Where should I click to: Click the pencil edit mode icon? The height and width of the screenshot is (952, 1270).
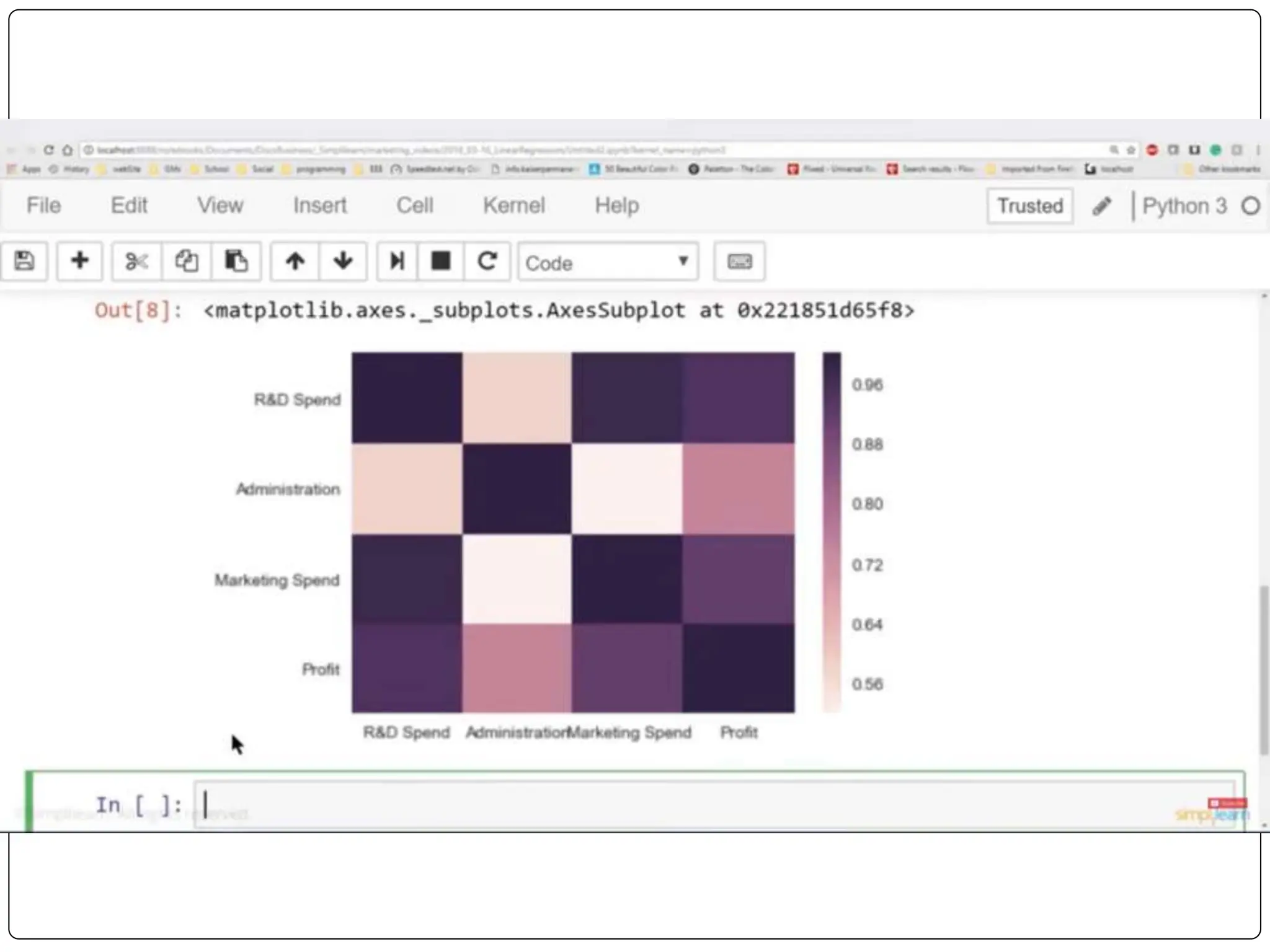point(1102,206)
